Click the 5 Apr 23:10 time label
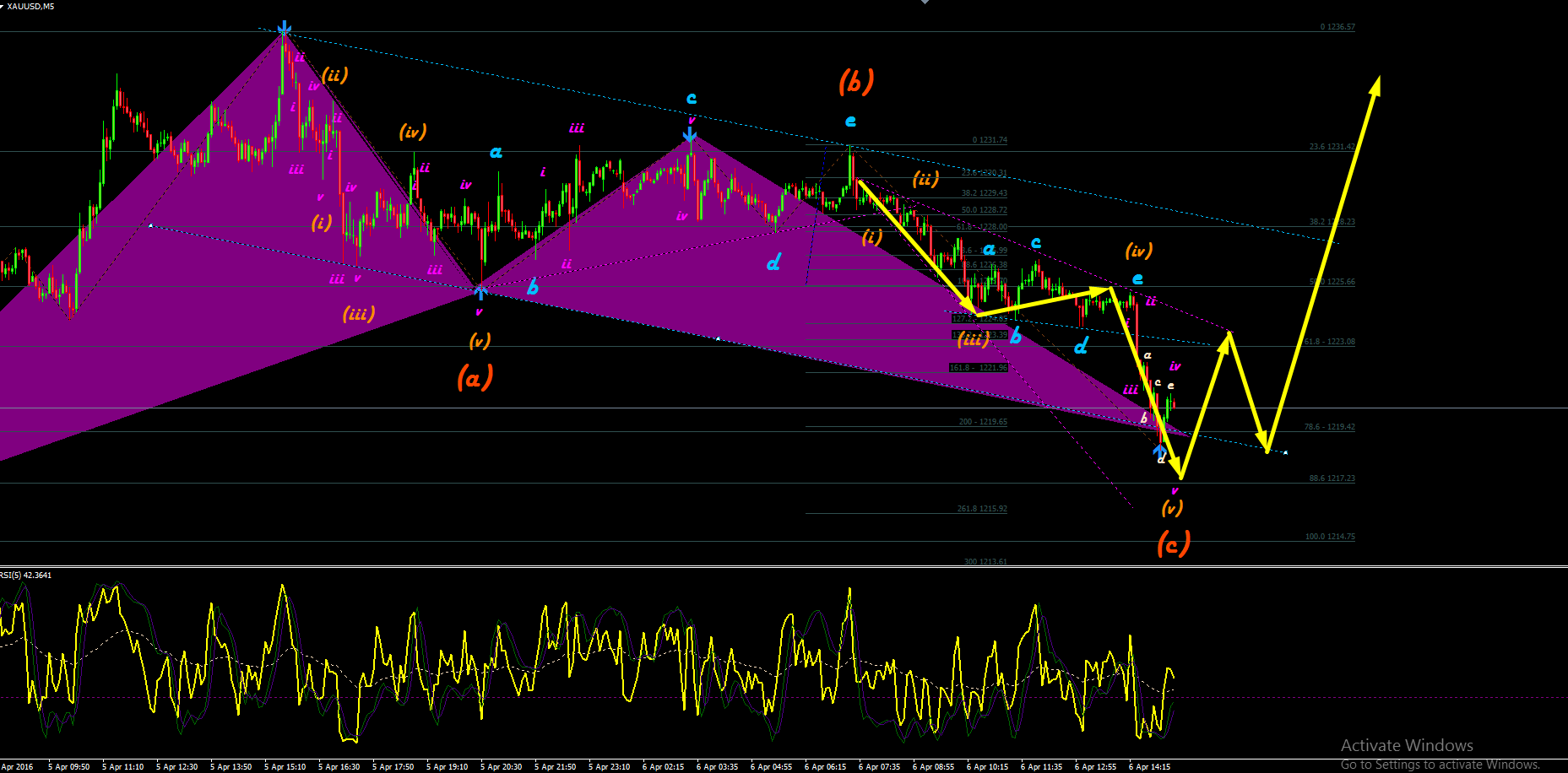The height and width of the screenshot is (773, 1568). 610,767
